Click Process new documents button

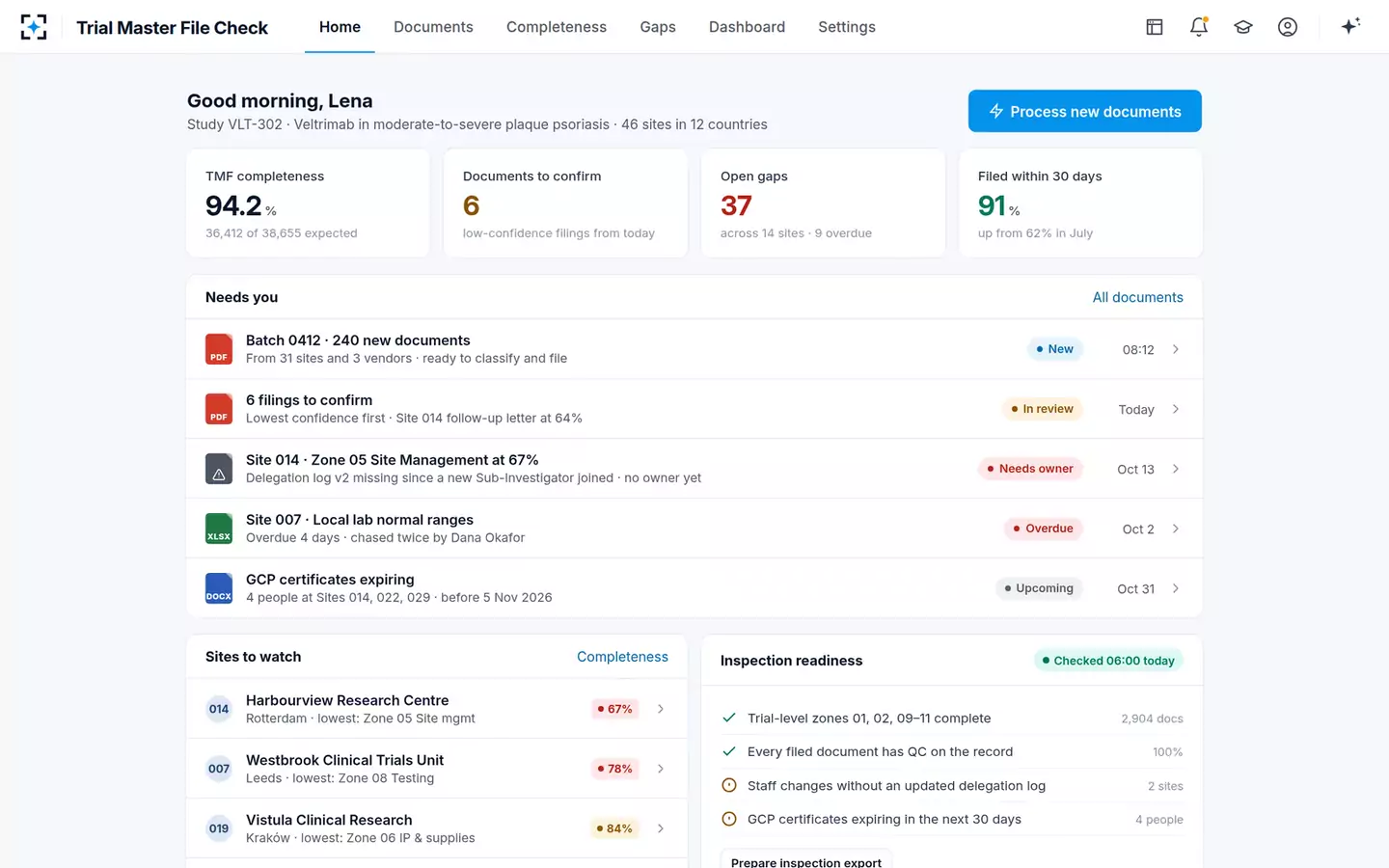click(1085, 111)
